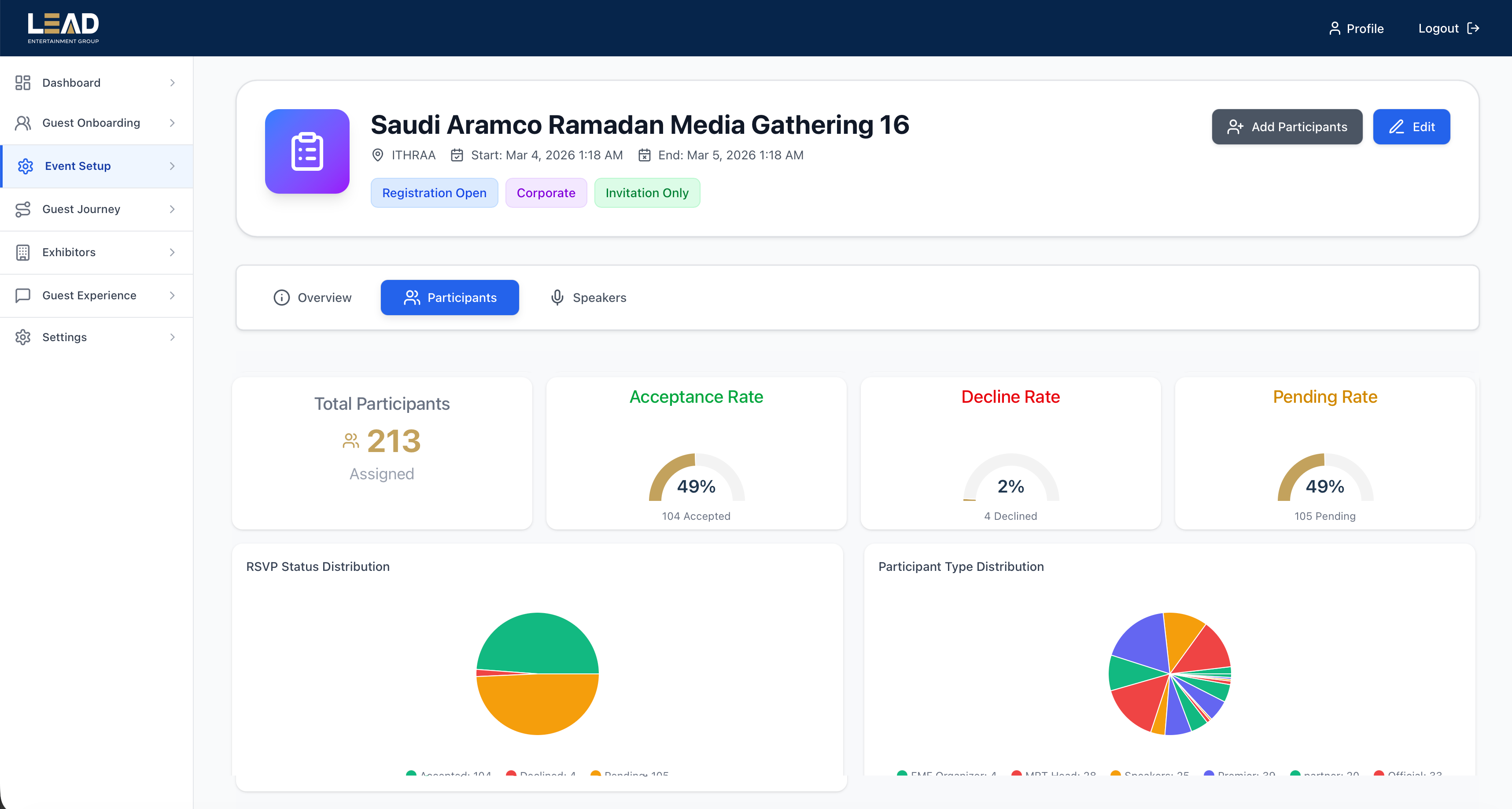Click the Profile icon in top bar

click(x=1335, y=28)
